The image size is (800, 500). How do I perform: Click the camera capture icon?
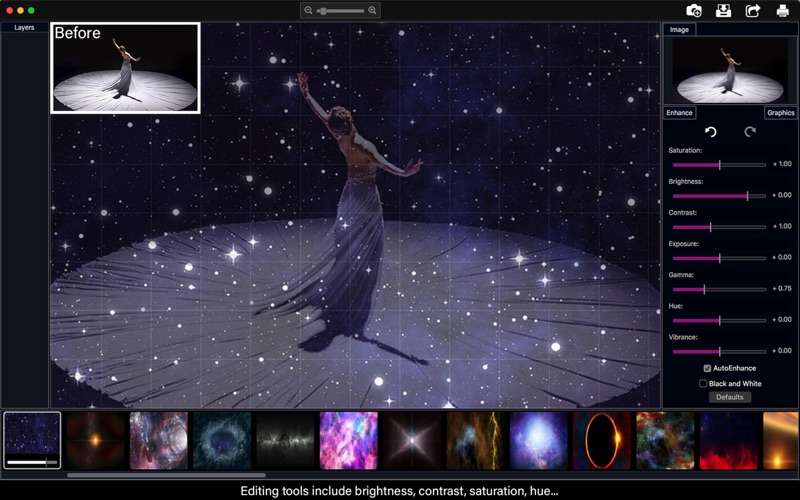coord(693,10)
